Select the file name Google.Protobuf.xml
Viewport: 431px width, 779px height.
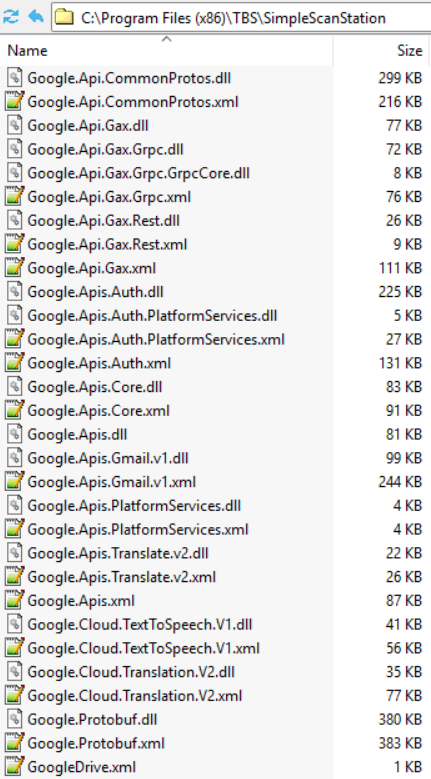[x=96, y=744]
